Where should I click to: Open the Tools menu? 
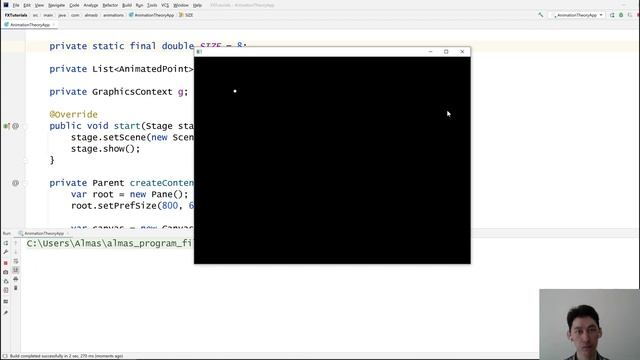coord(152,5)
